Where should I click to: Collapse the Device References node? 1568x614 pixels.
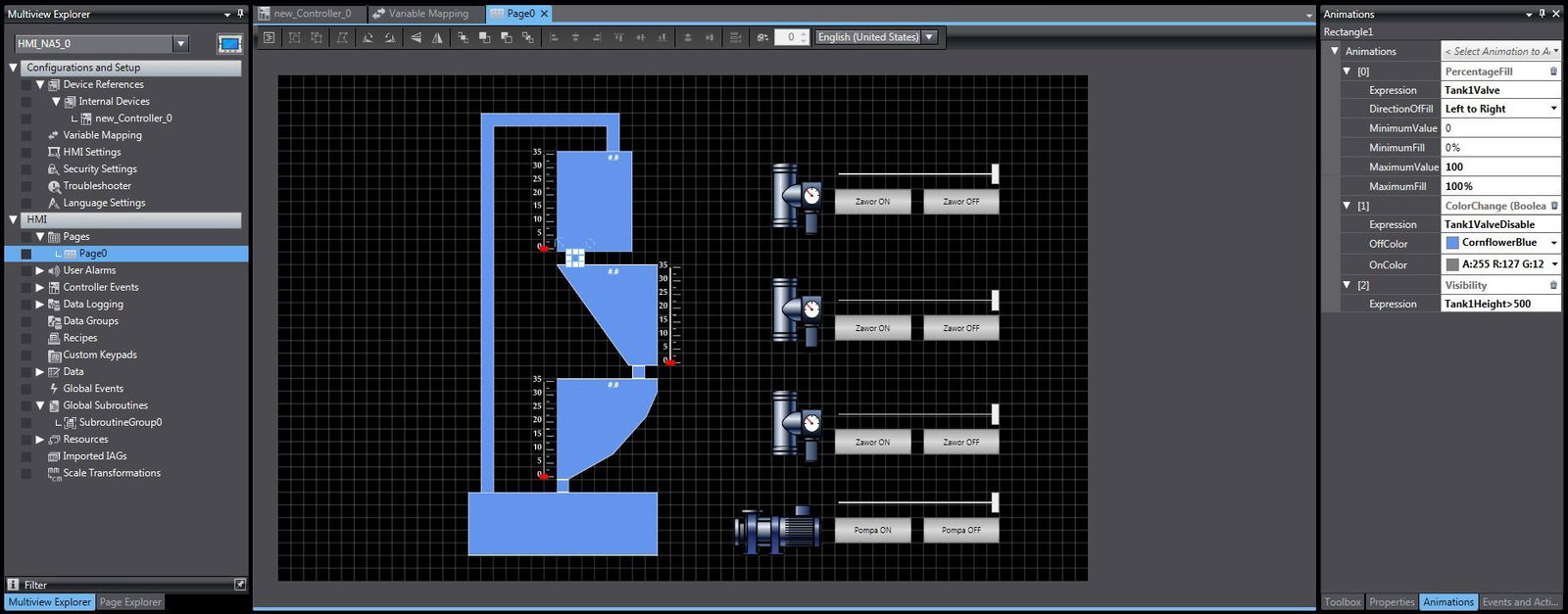click(40, 84)
